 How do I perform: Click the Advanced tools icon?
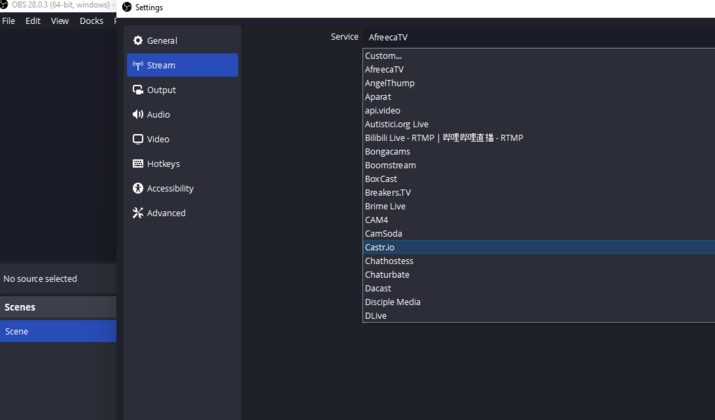click(x=138, y=213)
